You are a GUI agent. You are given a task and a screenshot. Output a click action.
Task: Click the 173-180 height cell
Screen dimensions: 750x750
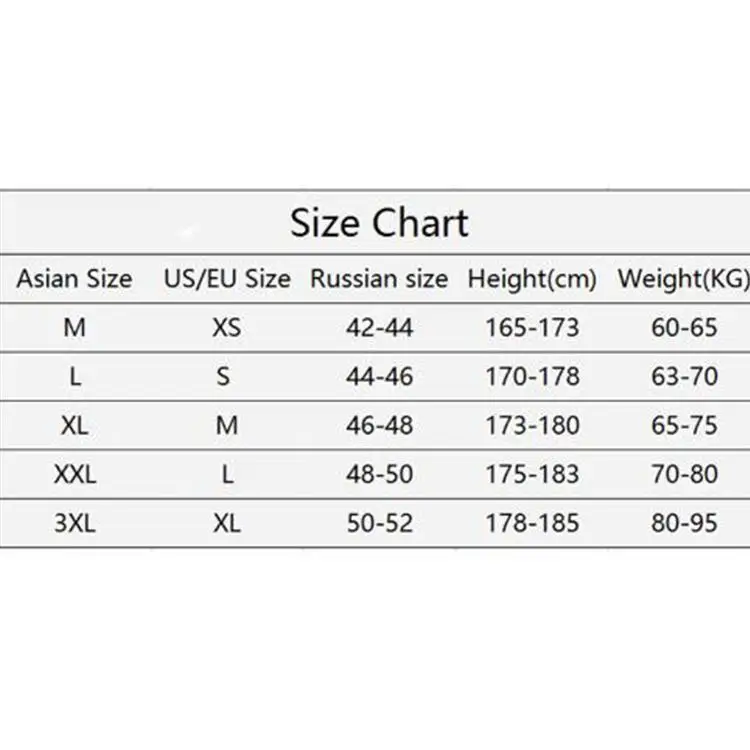pos(532,425)
